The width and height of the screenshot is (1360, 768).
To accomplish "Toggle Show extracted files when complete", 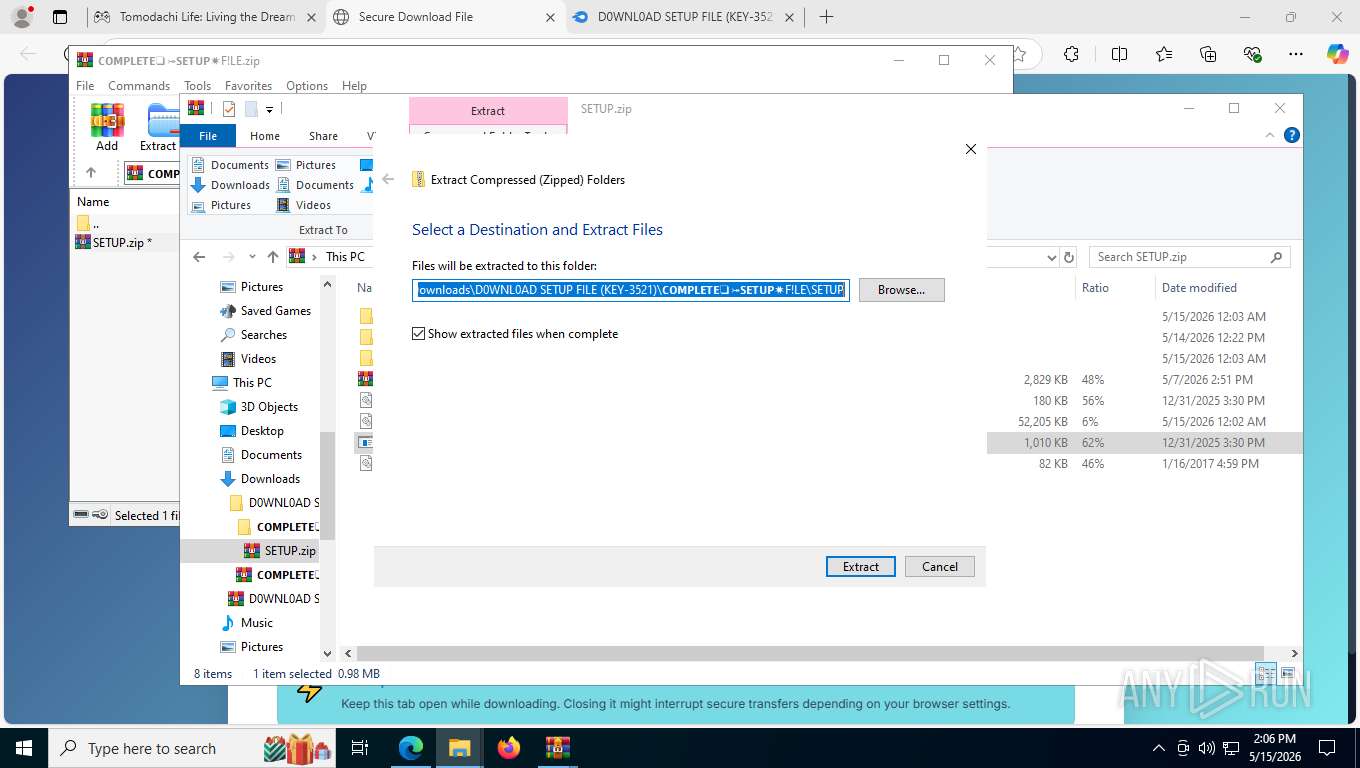I will [419, 334].
